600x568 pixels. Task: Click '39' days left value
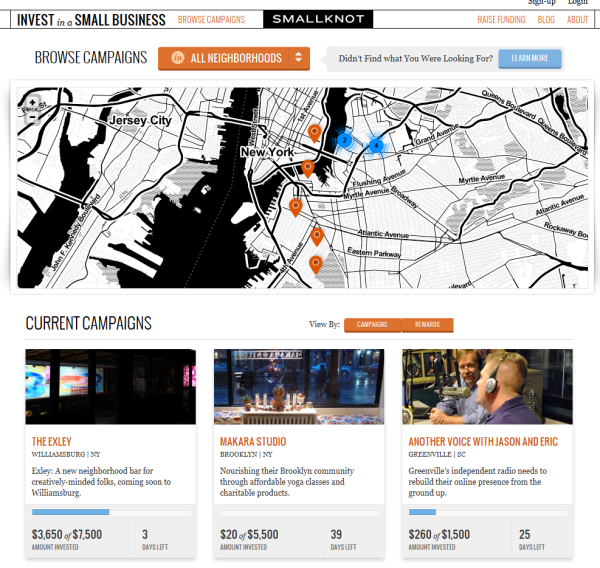pos(336,534)
